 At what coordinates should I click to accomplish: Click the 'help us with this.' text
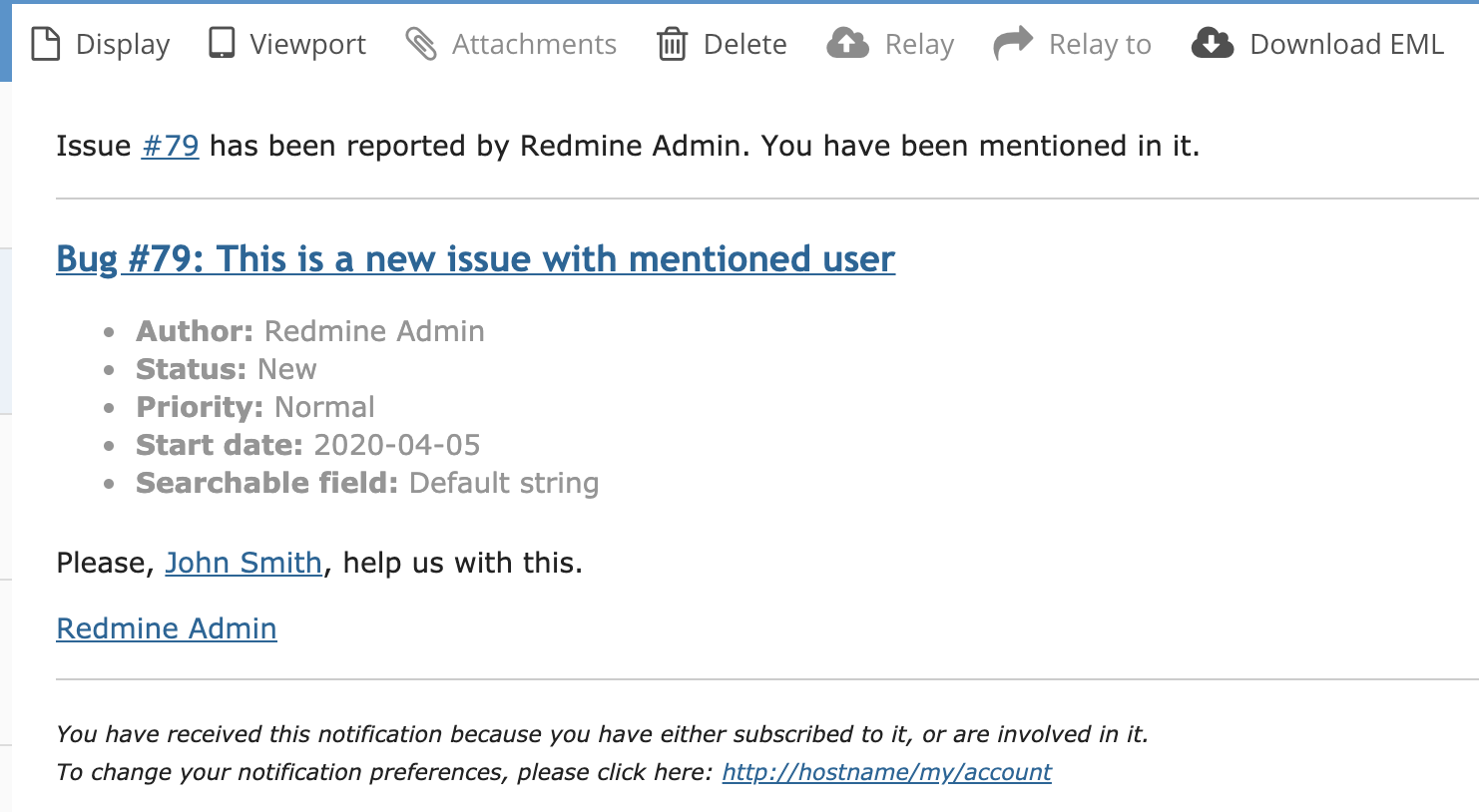[x=462, y=563]
